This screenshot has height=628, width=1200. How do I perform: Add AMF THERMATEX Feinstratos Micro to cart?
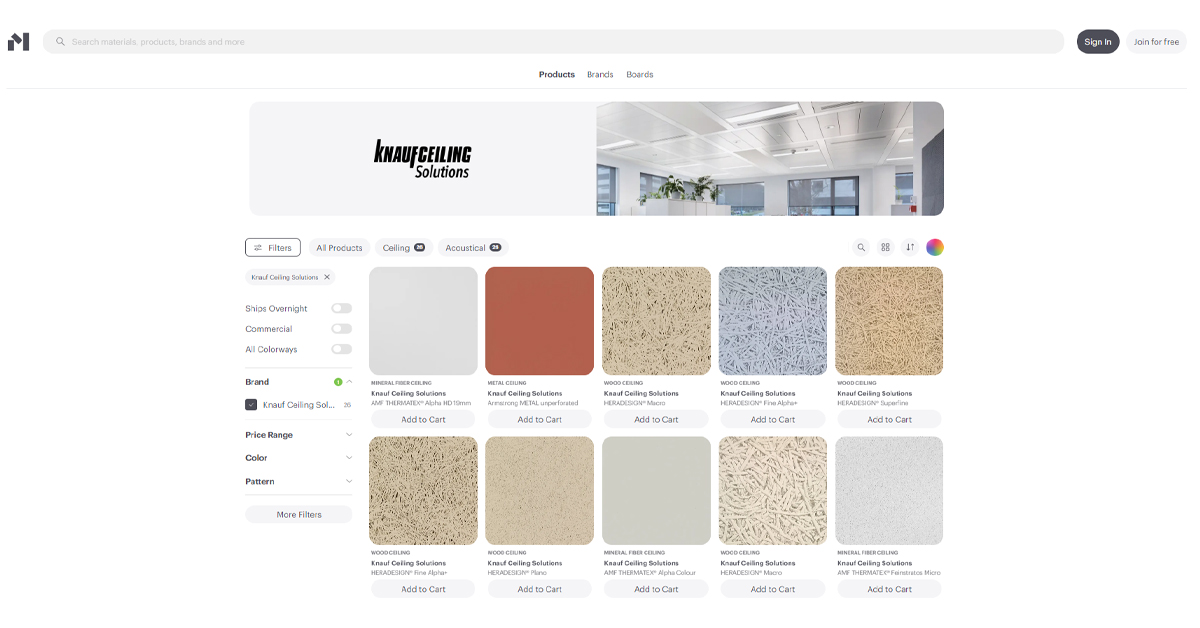(890, 589)
